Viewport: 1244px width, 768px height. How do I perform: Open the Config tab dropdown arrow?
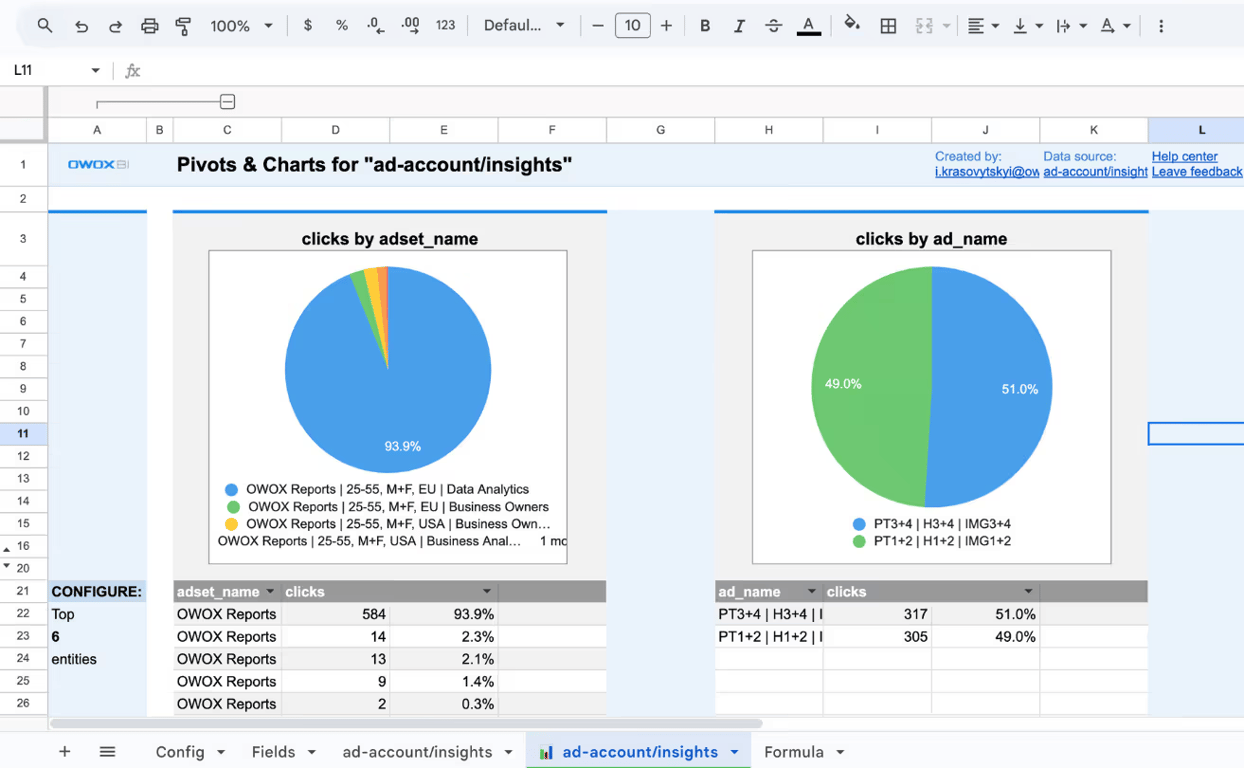[221, 752]
